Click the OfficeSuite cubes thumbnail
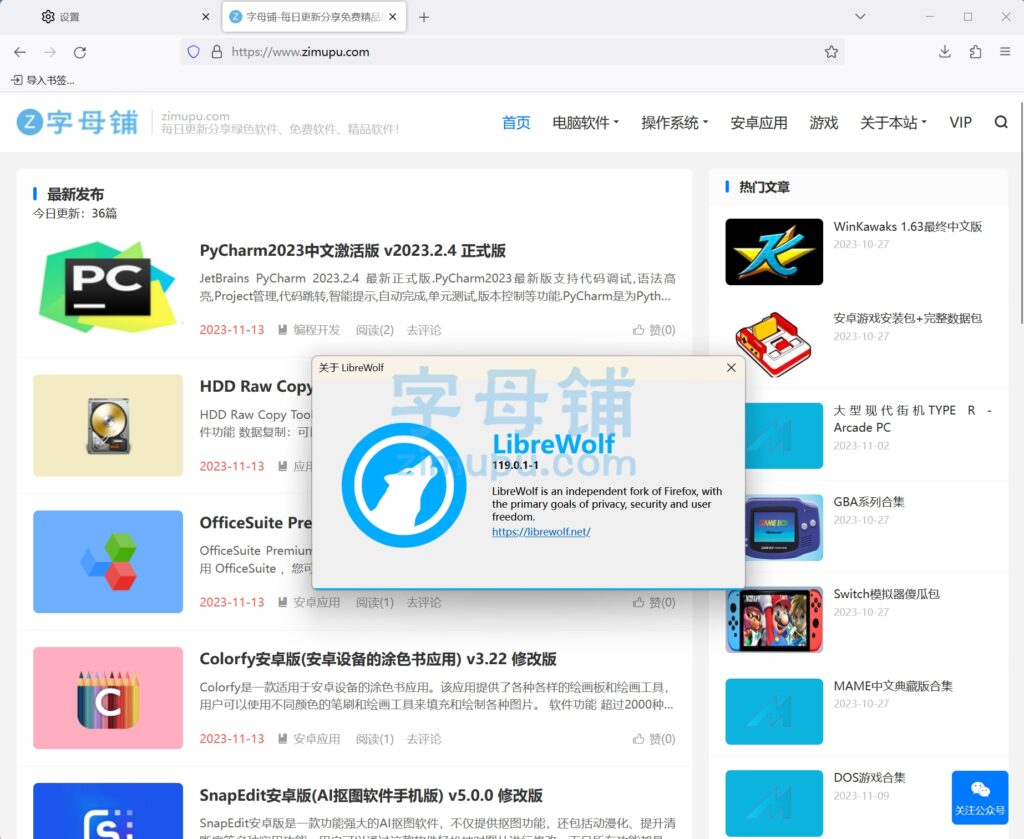This screenshot has height=839, width=1024. [108, 562]
